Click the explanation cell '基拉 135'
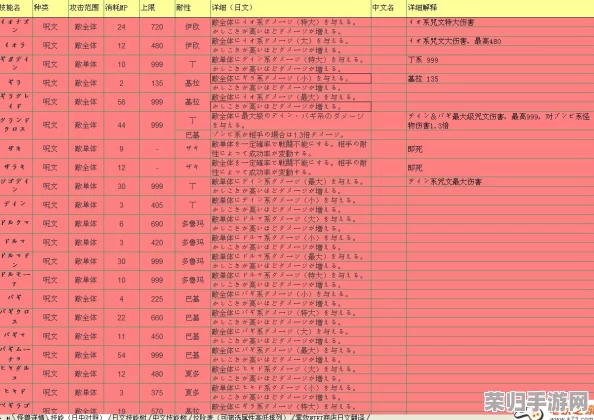 tap(500, 79)
